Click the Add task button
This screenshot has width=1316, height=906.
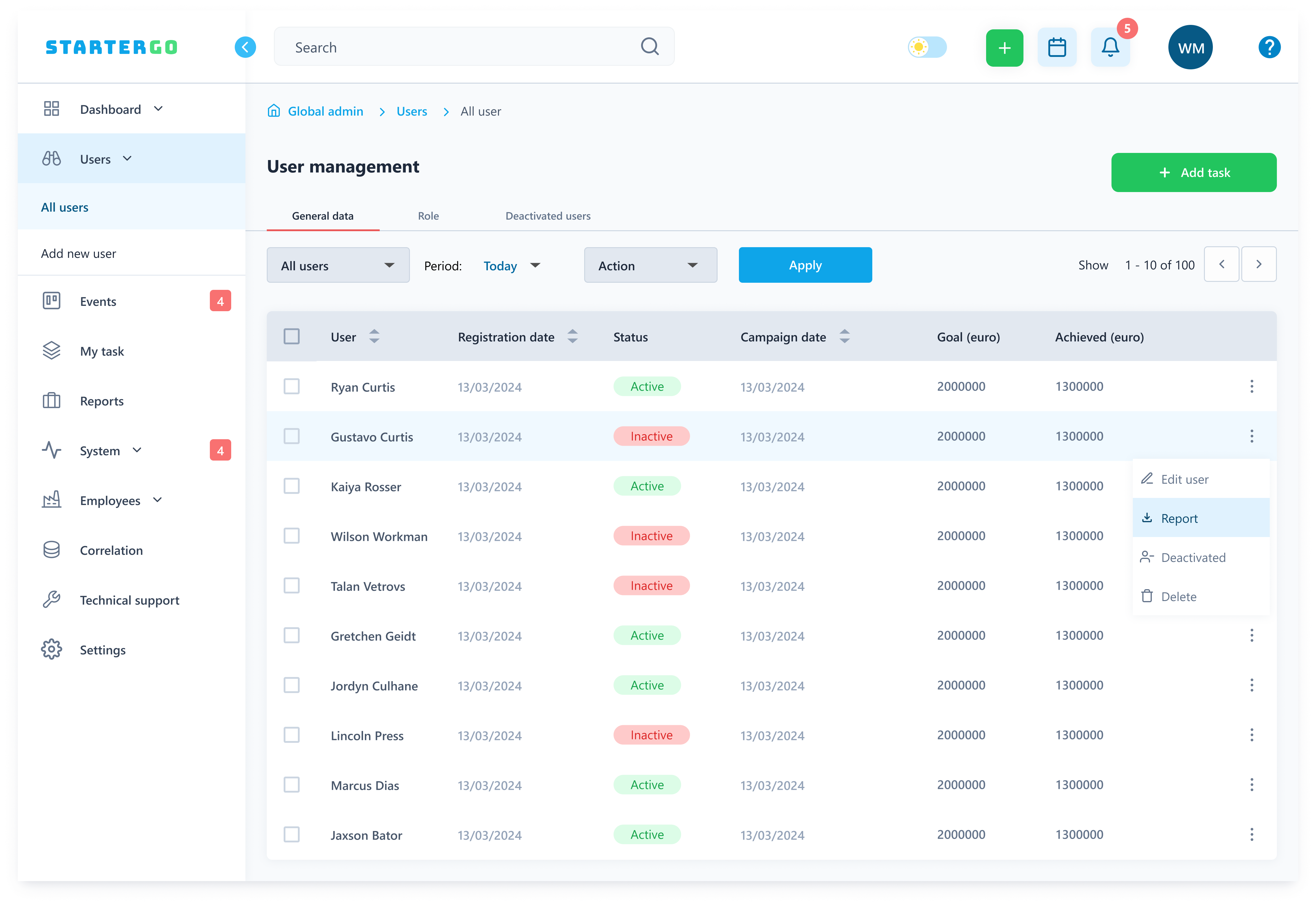click(x=1193, y=172)
